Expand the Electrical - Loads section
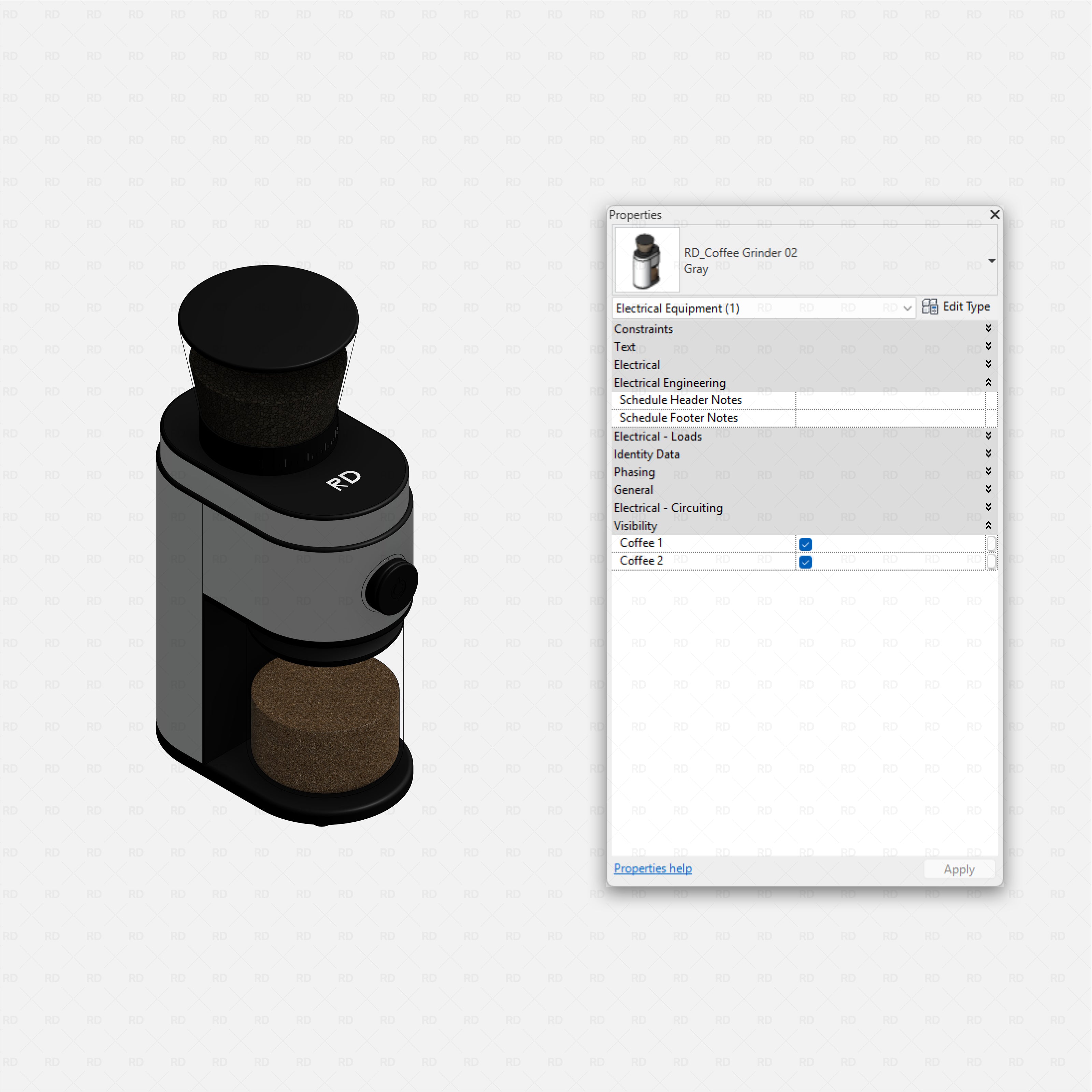 [989, 436]
